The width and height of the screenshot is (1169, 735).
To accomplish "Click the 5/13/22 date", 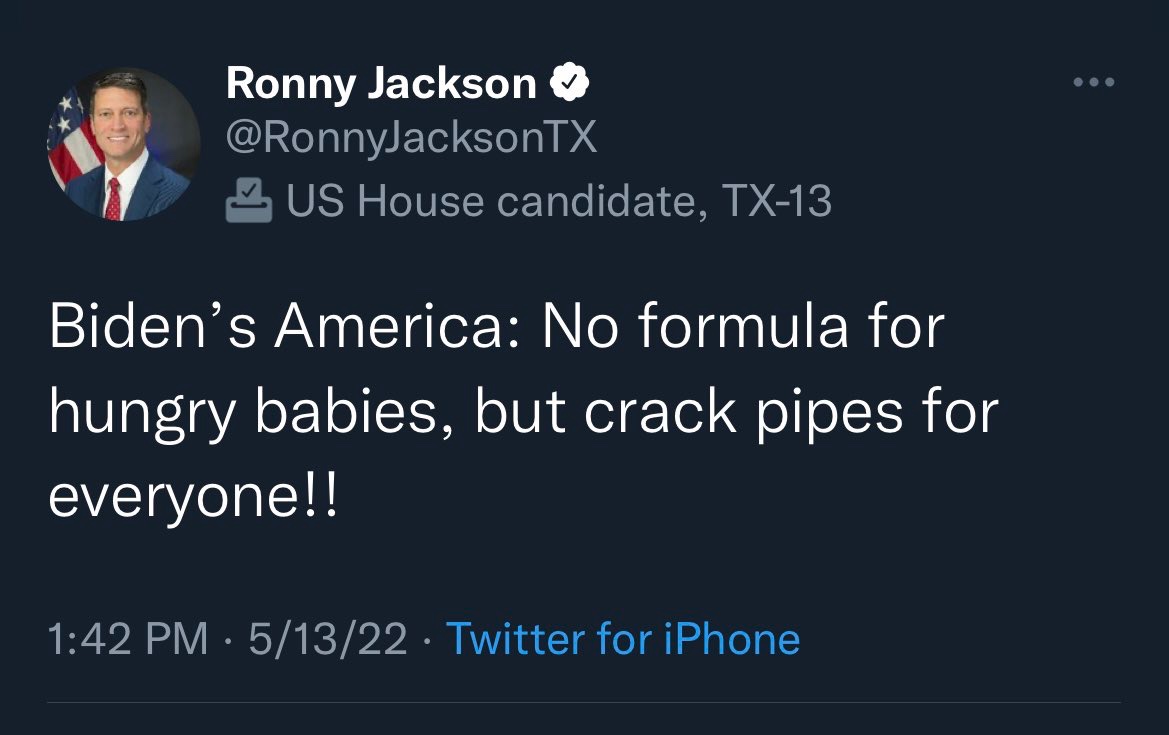I will pyautogui.click(x=327, y=639).
